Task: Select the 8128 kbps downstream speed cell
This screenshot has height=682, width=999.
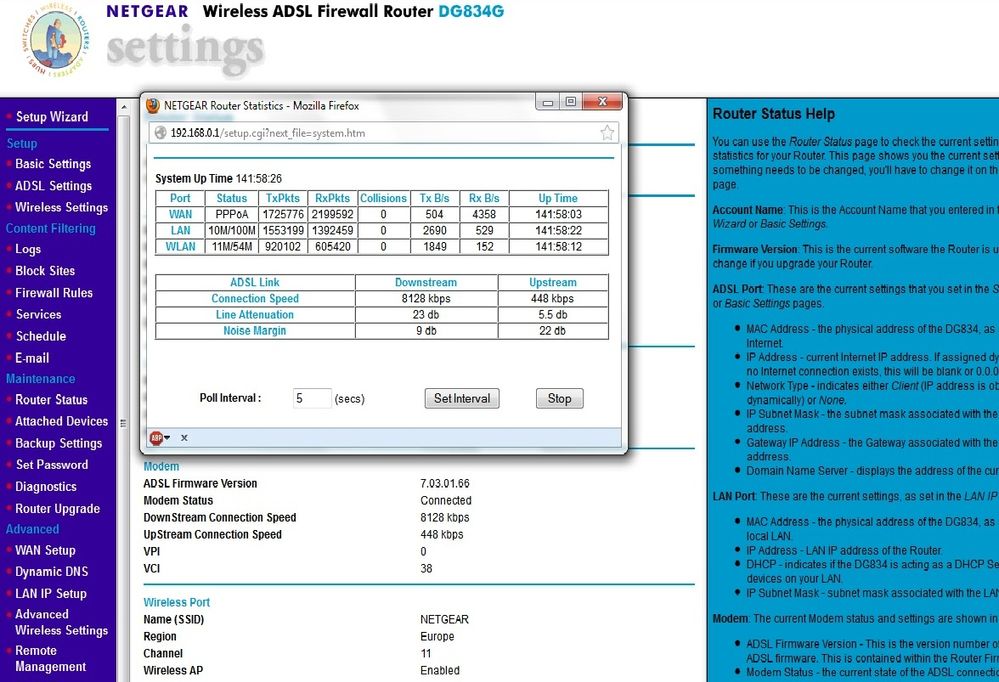Action: (426, 298)
